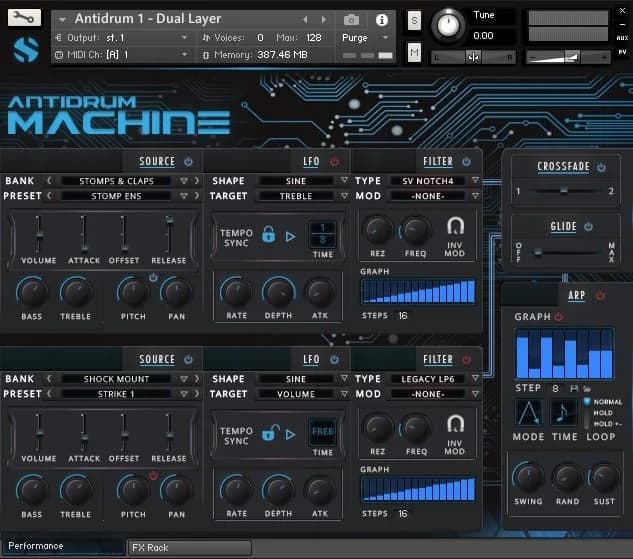This screenshot has height=559, width=633.
Task: Click previous preset arrow for Stomp Ens
Action: (49, 196)
